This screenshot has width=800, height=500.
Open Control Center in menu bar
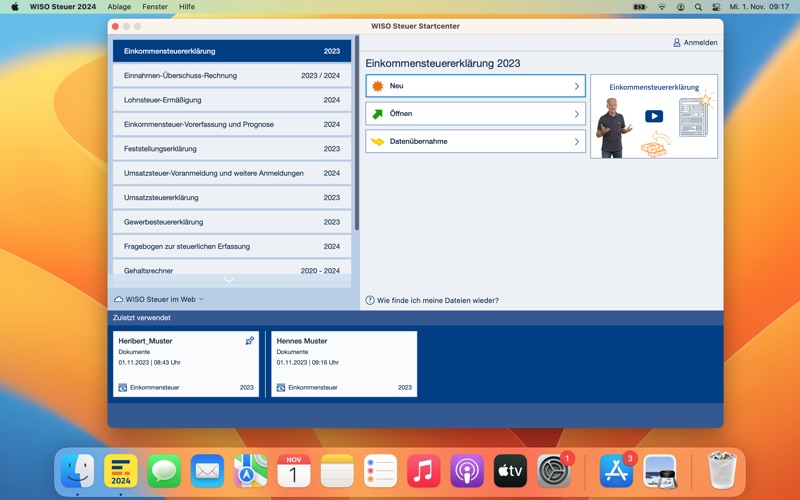point(716,7)
